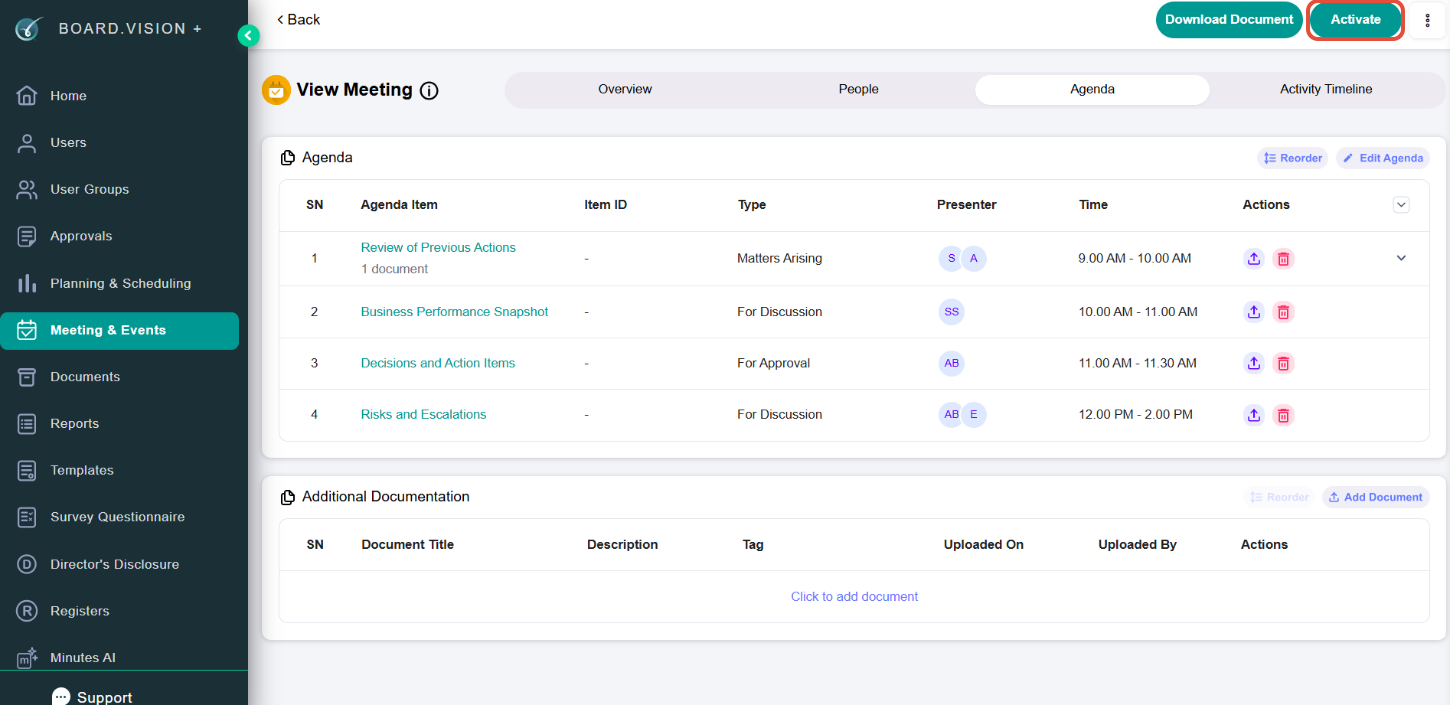Click Planning & Scheduling bar-chart icon
The image size is (1450, 705).
[27, 283]
